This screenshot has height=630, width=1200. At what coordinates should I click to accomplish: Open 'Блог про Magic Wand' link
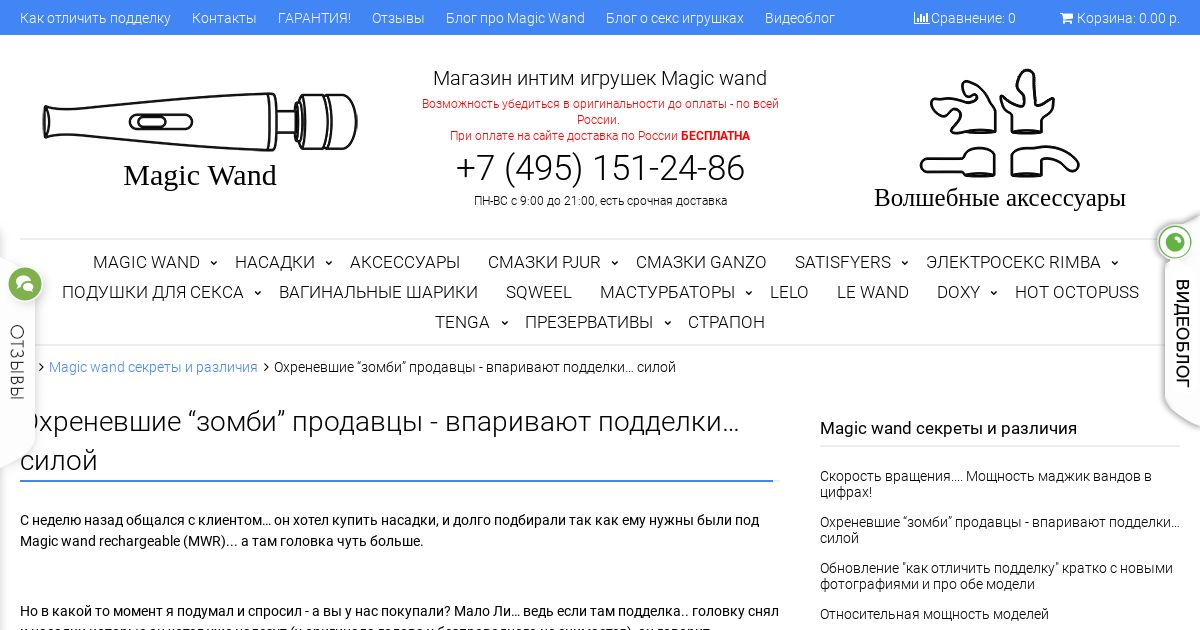pyautogui.click(x=515, y=18)
